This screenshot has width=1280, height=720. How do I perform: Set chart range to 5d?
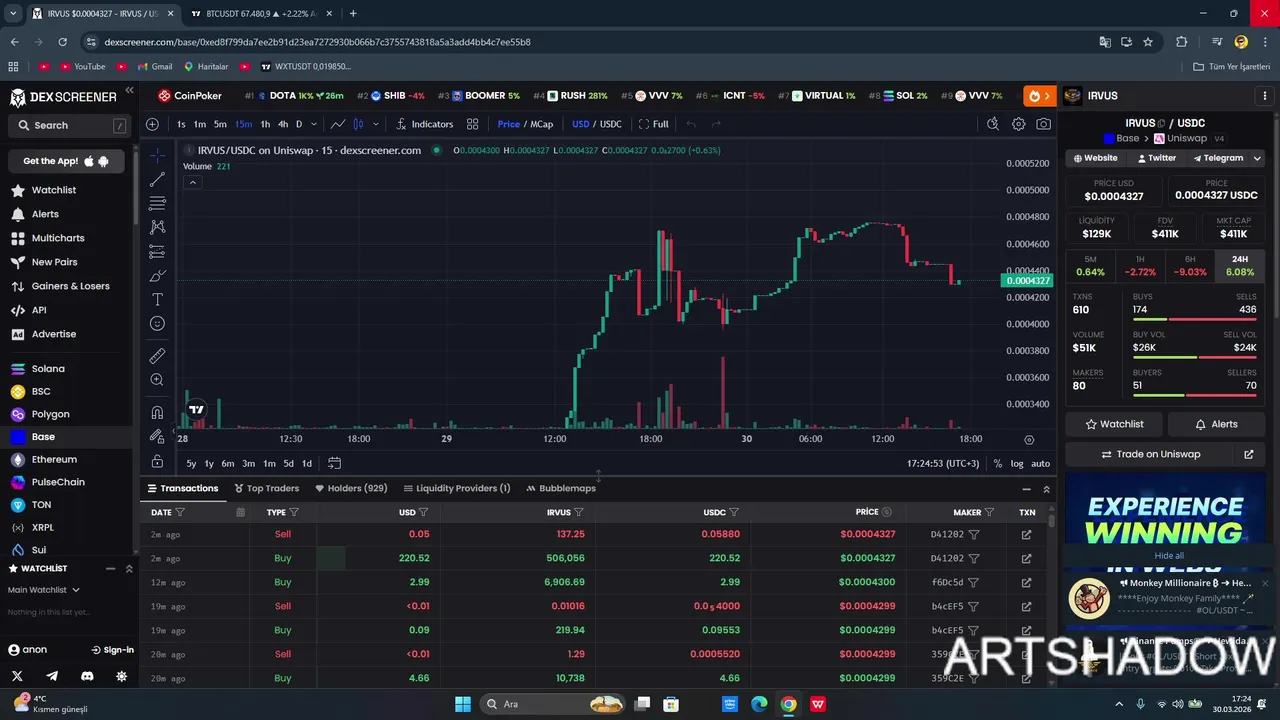[288, 463]
